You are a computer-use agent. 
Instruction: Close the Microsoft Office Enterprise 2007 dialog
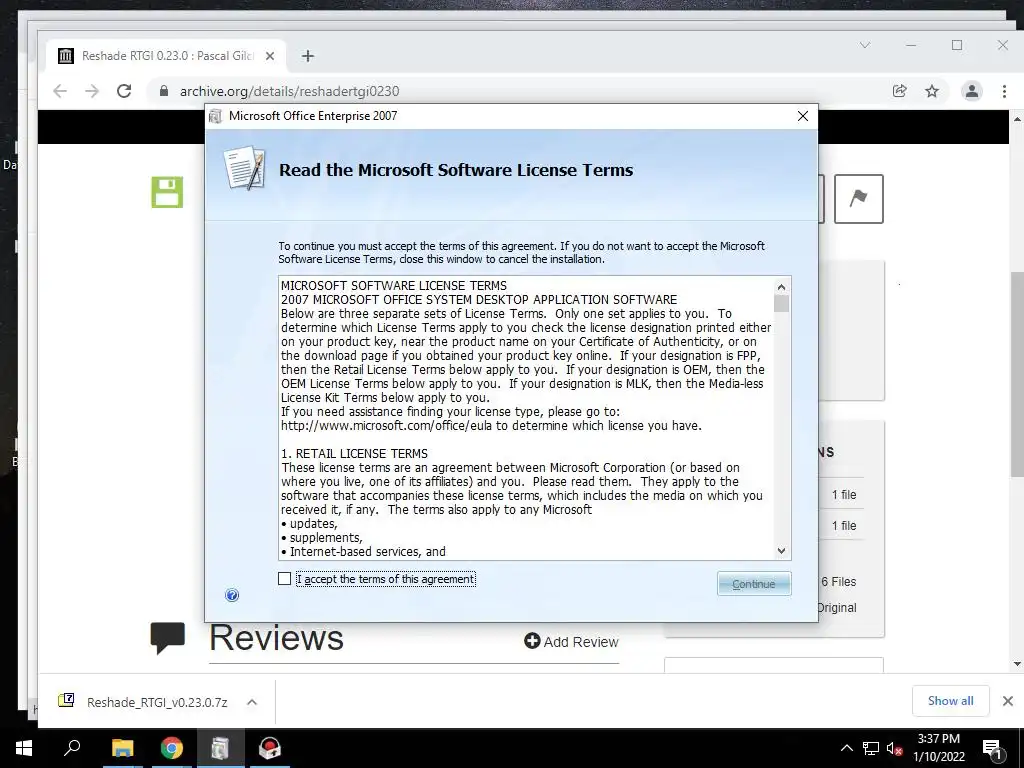[x=803, y=116]
